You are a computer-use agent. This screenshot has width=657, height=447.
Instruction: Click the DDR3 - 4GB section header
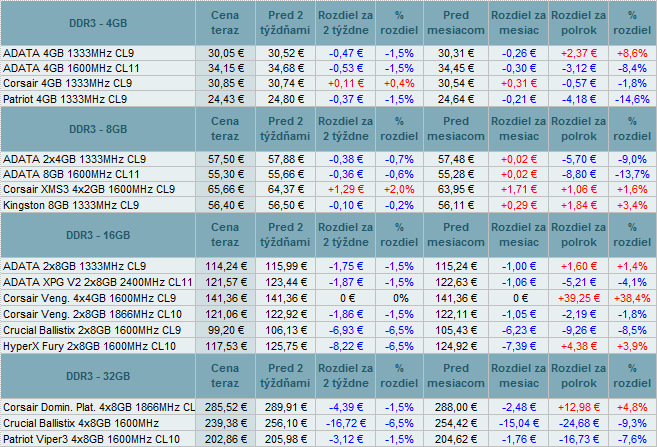coord(98,23)
